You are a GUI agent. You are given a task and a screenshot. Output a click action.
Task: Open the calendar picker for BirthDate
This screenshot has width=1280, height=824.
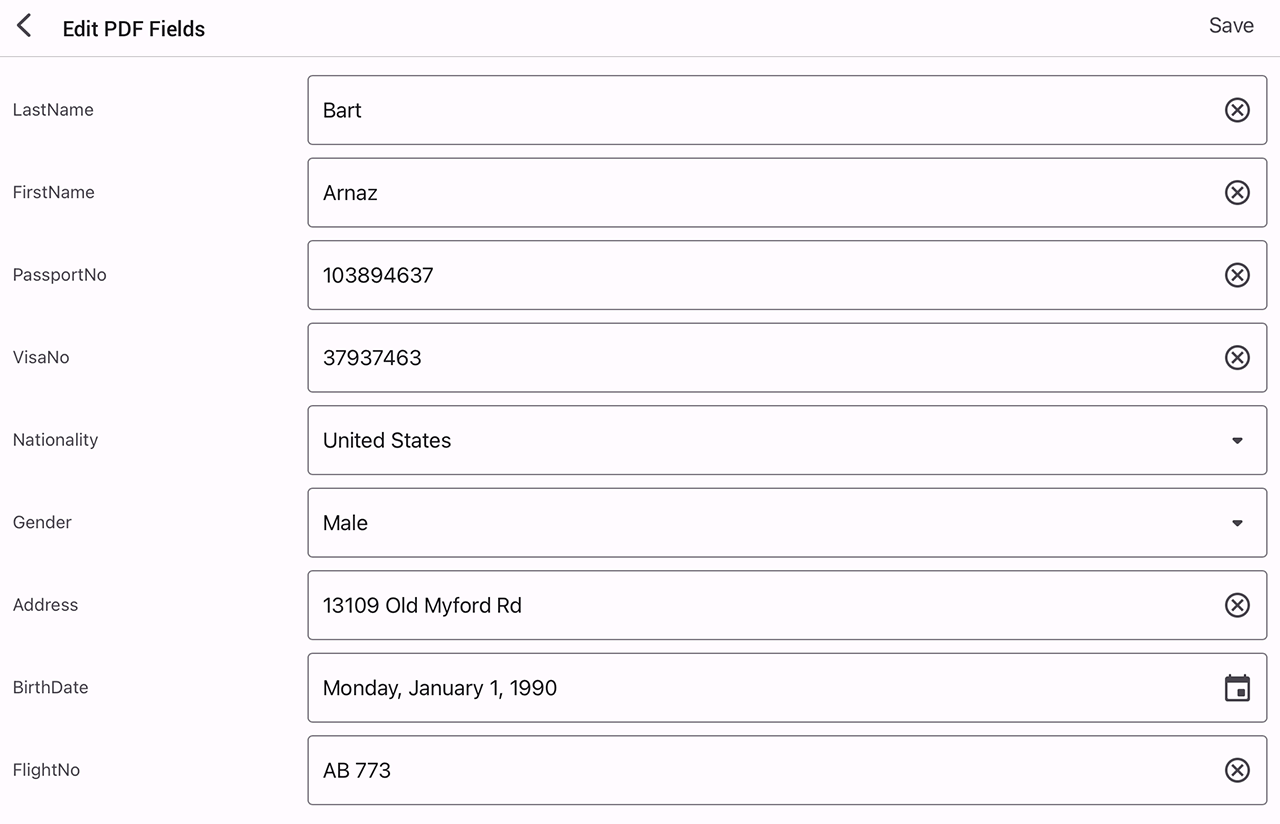coord(1237,688)
